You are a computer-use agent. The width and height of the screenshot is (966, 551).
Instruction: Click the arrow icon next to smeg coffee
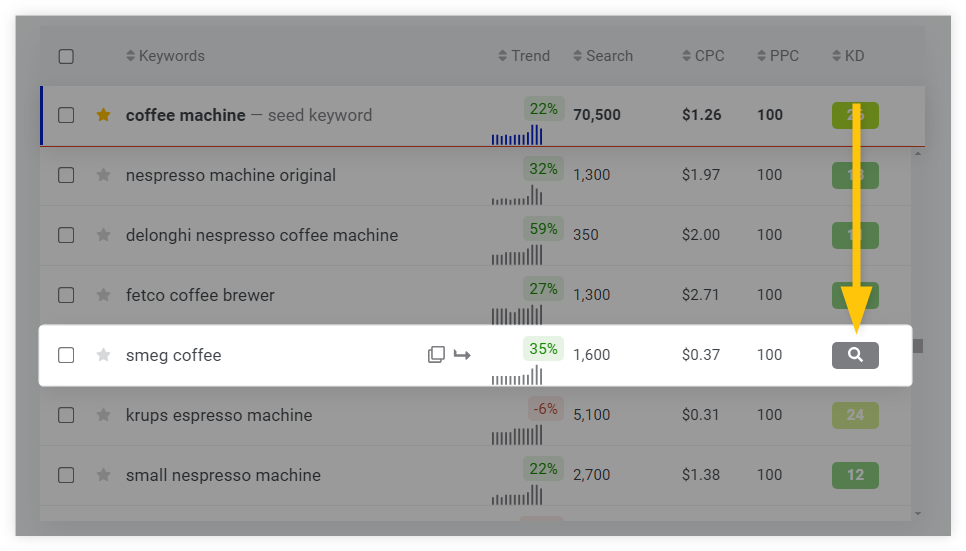(x=462, y=354)
